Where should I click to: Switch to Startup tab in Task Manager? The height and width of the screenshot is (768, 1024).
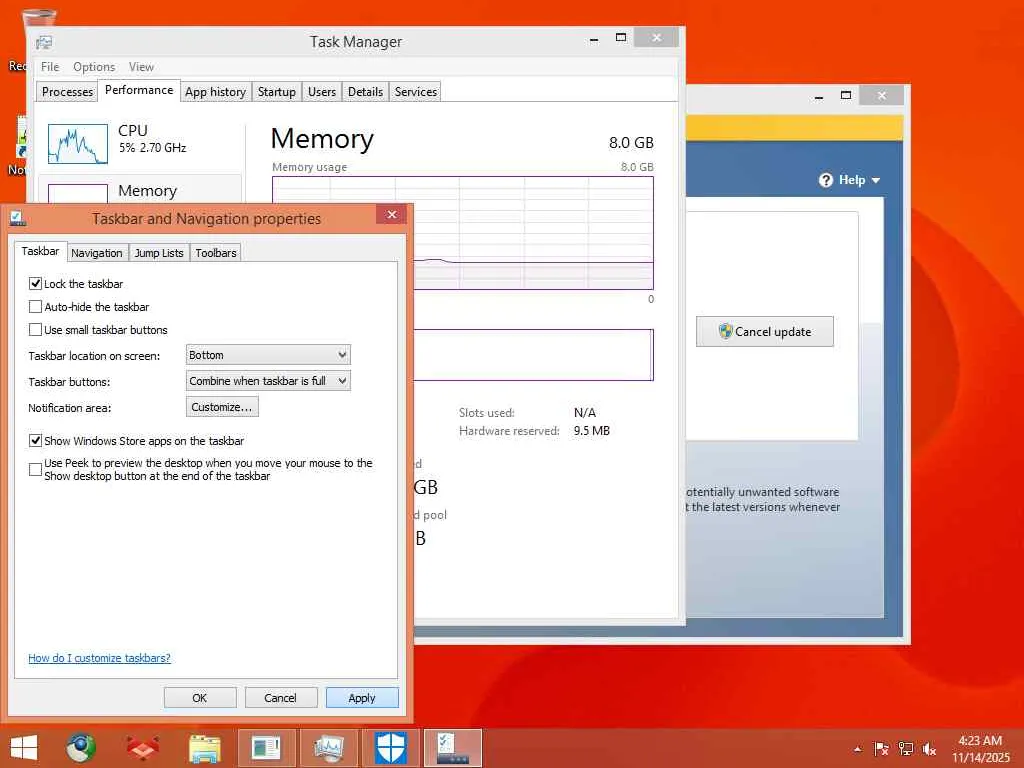pyautogui.click(x=276, y=92)
